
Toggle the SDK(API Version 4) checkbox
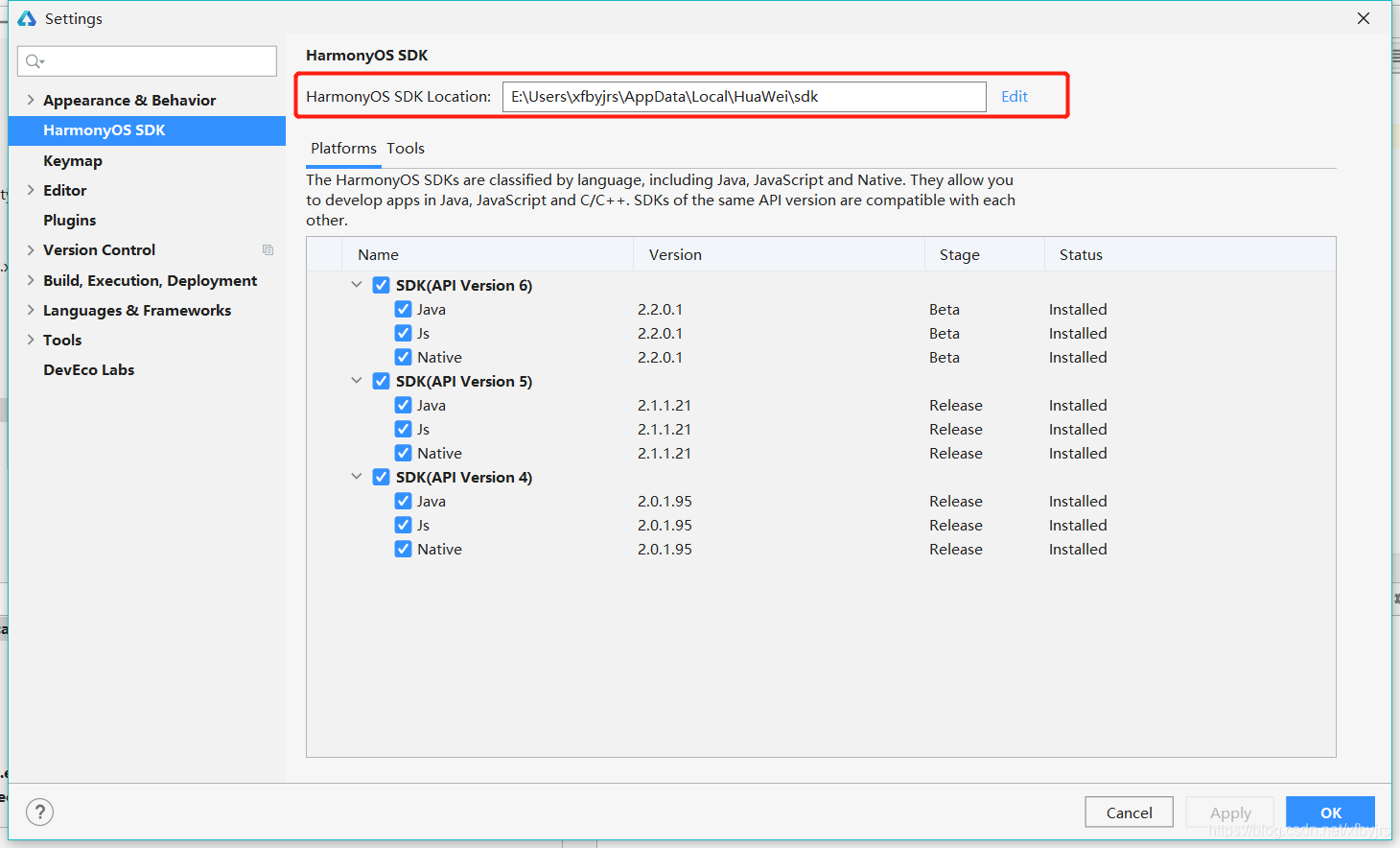(x=381, y=477)
